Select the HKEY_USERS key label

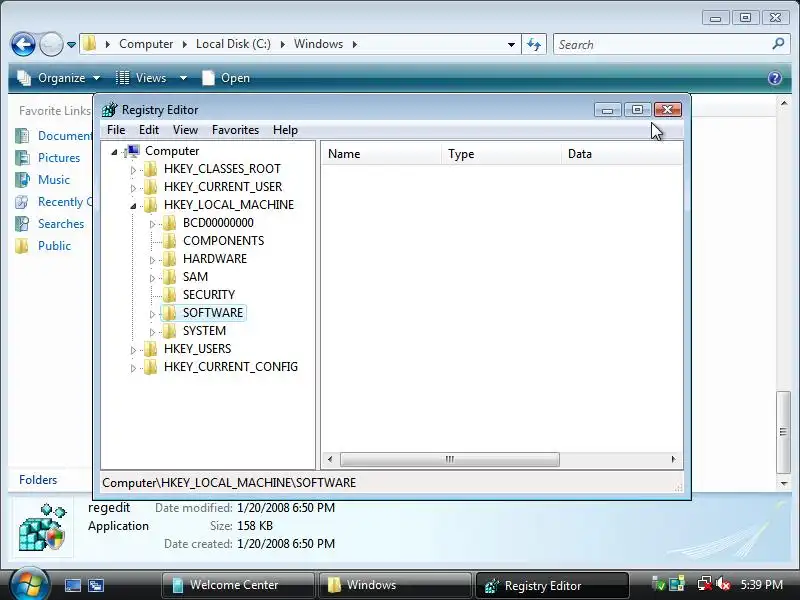[x=197, y=349]
